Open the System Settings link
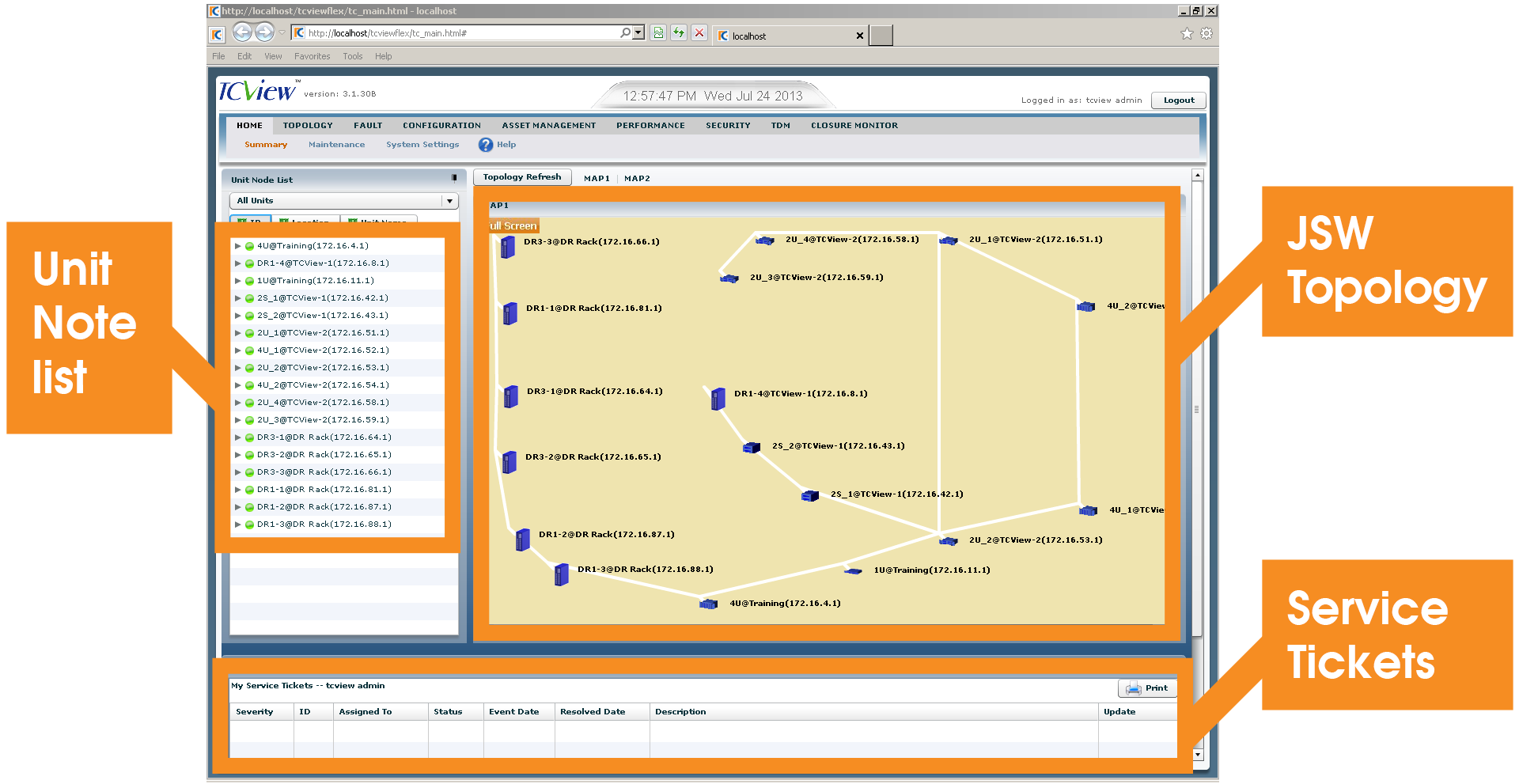Image resolution: width=1519 pixels, height=784 pixels. [422, 145]
